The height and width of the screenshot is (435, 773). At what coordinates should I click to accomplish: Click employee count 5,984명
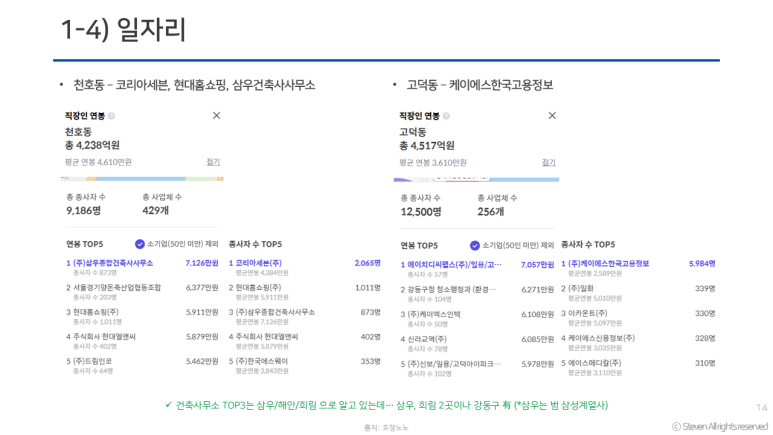point(702,263)
